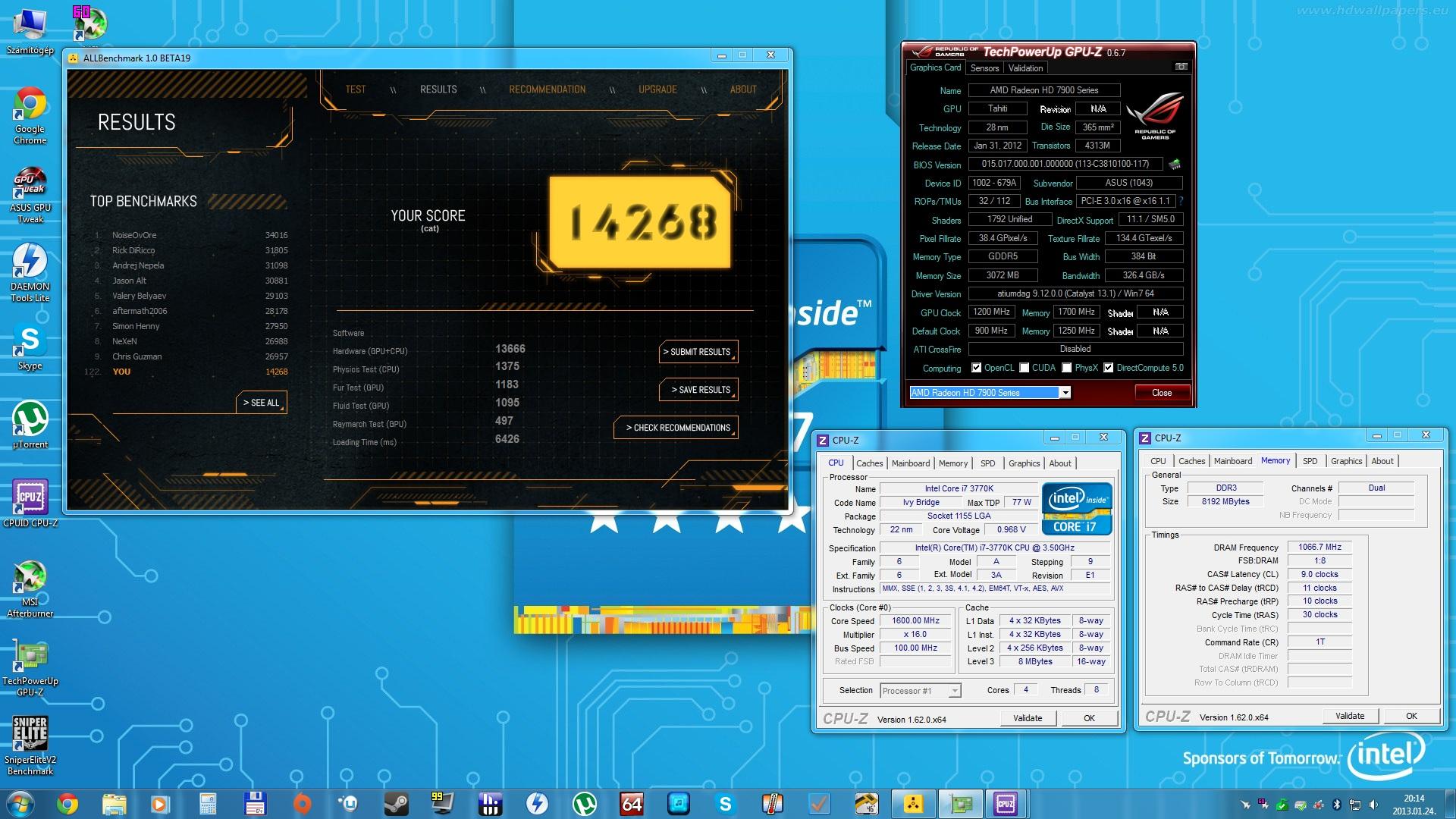Open RECOMMENDATION tab in ALLBenchmark
This screenshot has height=819, width=1456.
(x=547, y=89)
